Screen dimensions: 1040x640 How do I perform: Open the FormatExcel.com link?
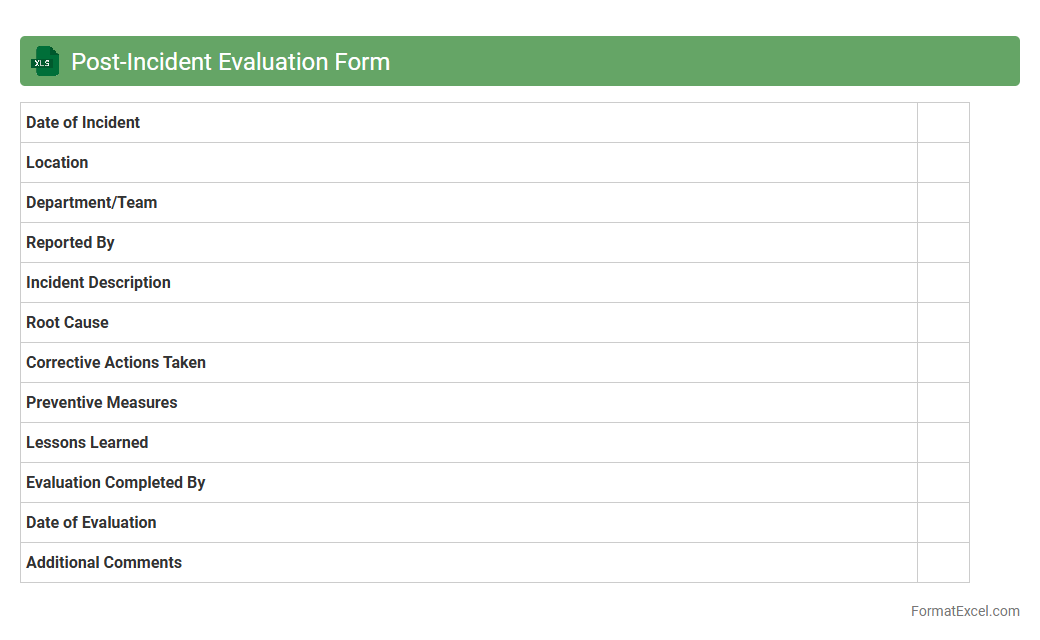click(965, 611)
